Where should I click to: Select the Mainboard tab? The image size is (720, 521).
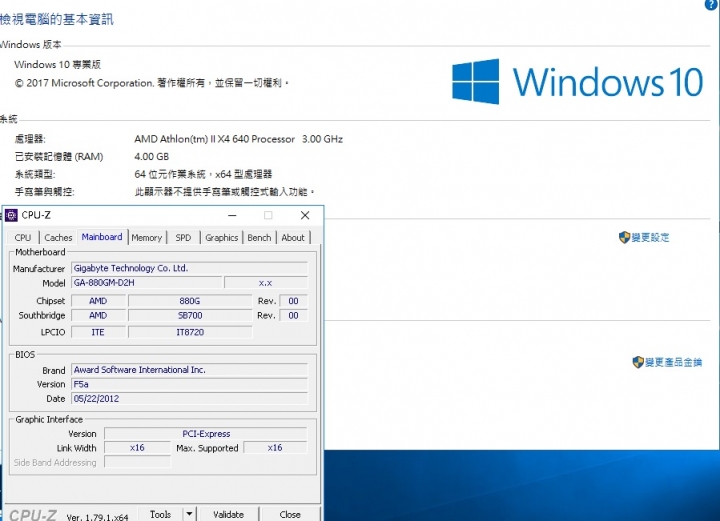click(x=102, y=237)
